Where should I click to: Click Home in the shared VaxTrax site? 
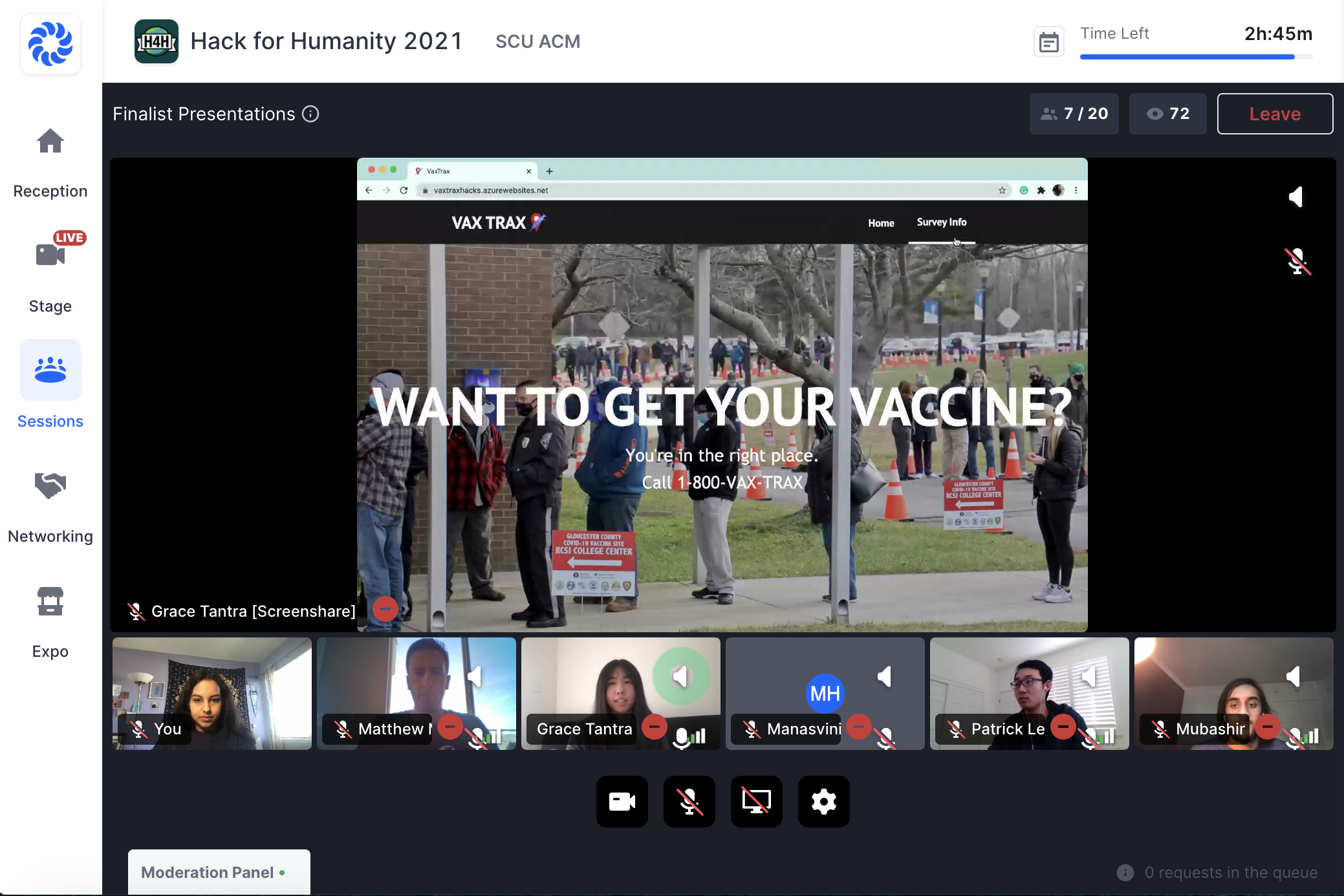[881, 223]
